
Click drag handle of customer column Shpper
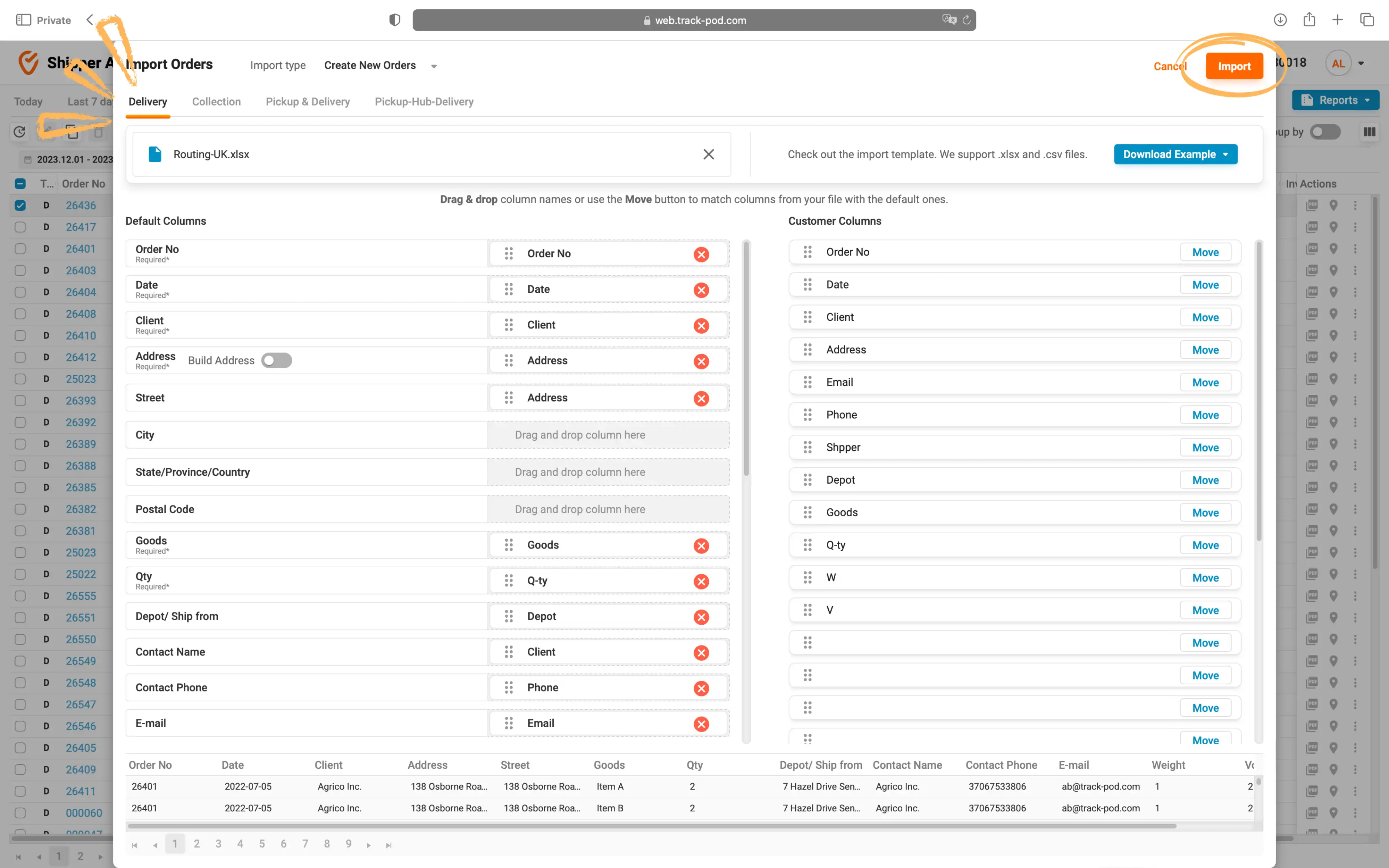click(807, 447)
